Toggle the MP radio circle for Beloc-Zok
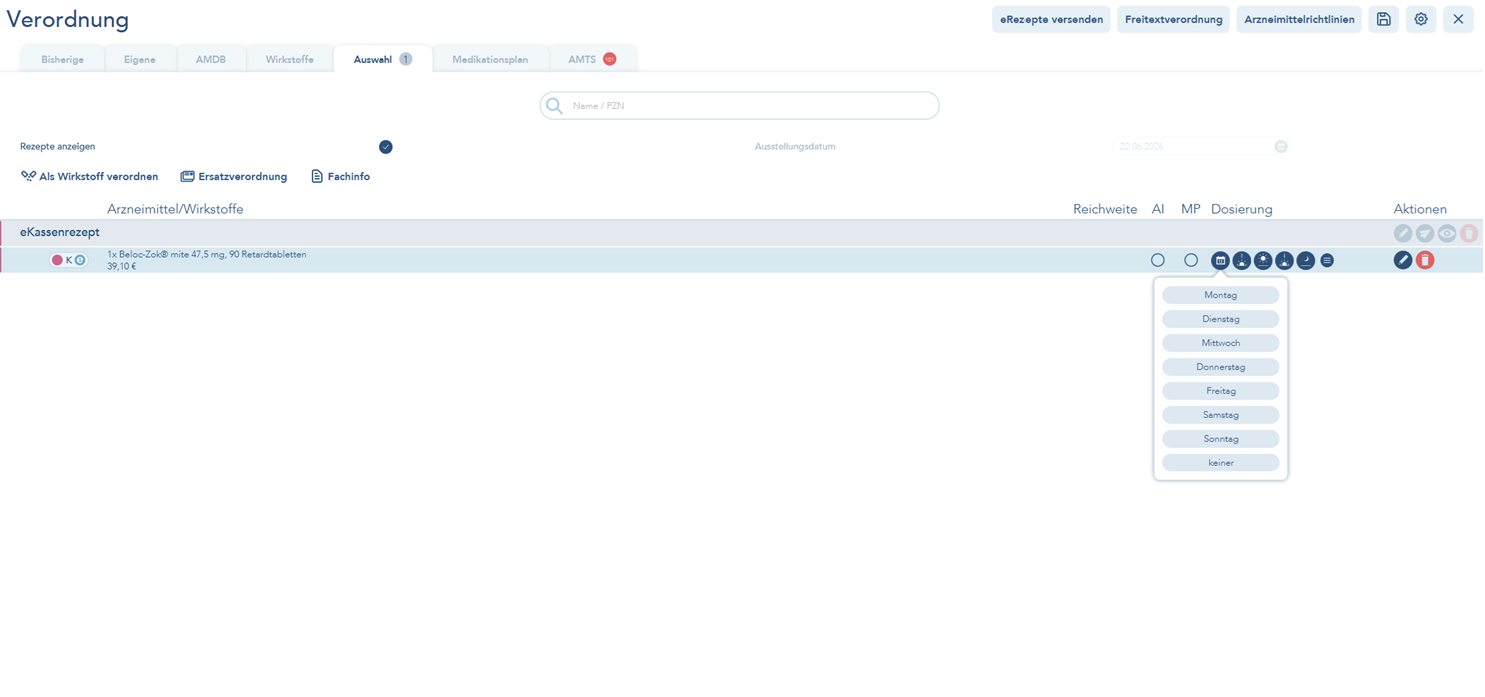 1191,260
